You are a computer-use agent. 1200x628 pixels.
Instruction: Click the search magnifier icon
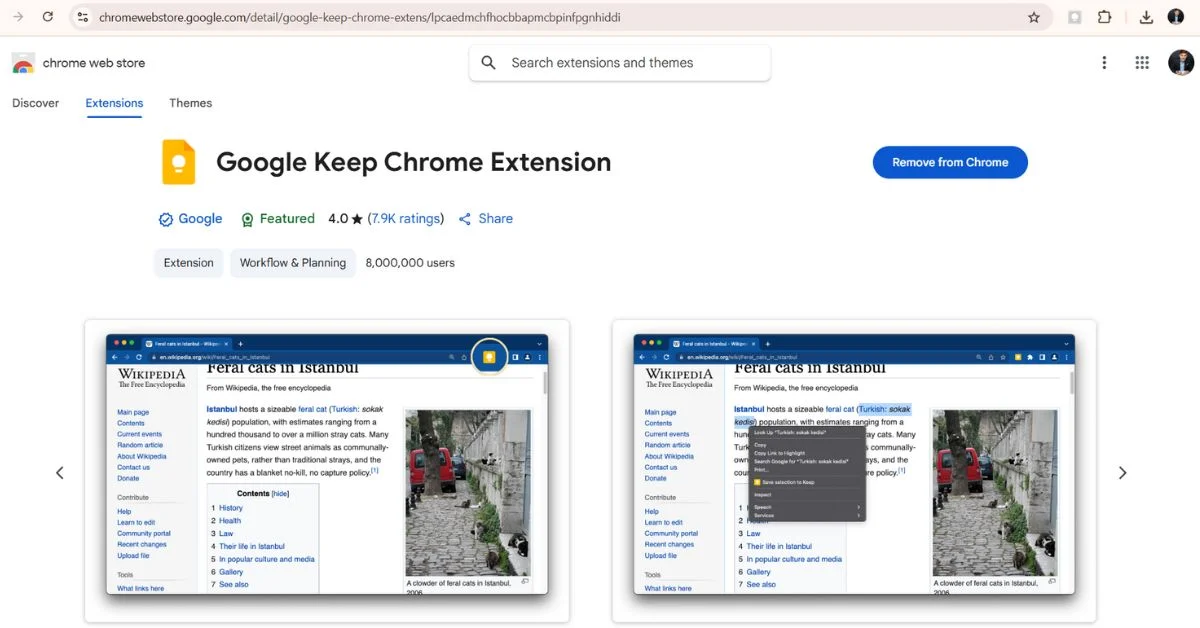tap(489, 63)
